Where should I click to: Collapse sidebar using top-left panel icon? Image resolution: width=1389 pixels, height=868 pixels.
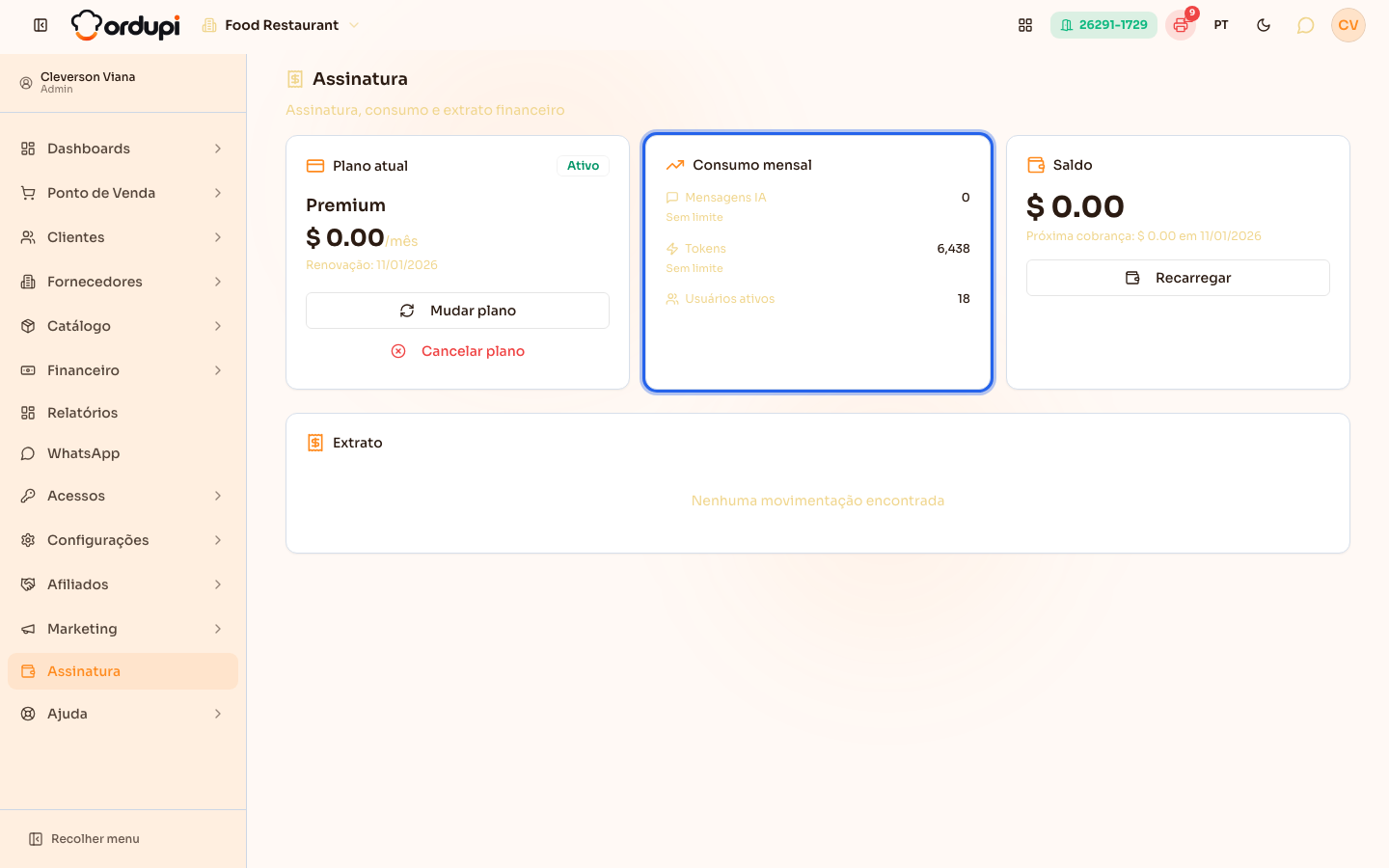(41, 25)
